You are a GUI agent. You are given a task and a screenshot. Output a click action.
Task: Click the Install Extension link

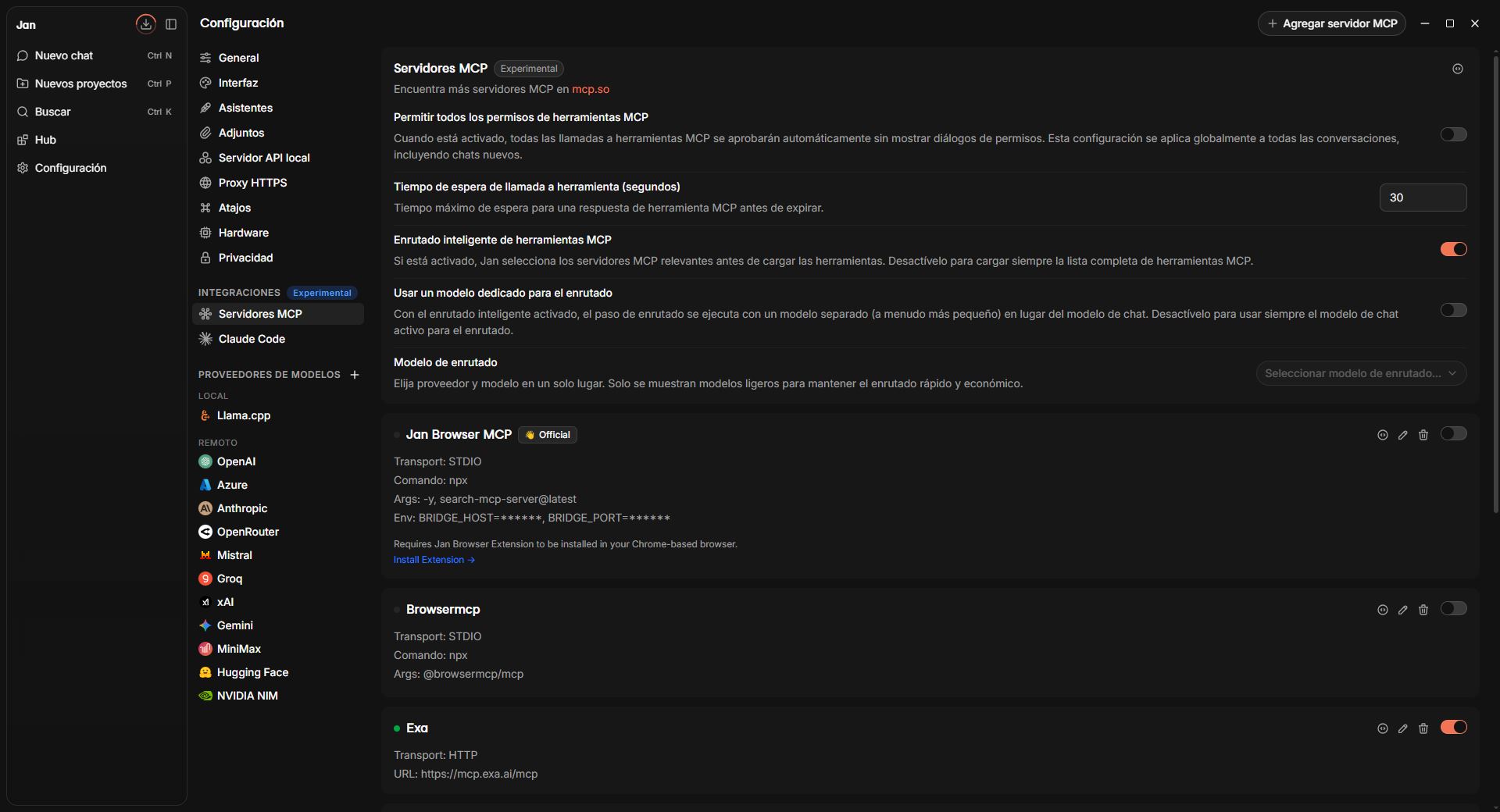[x=434, y=560]
